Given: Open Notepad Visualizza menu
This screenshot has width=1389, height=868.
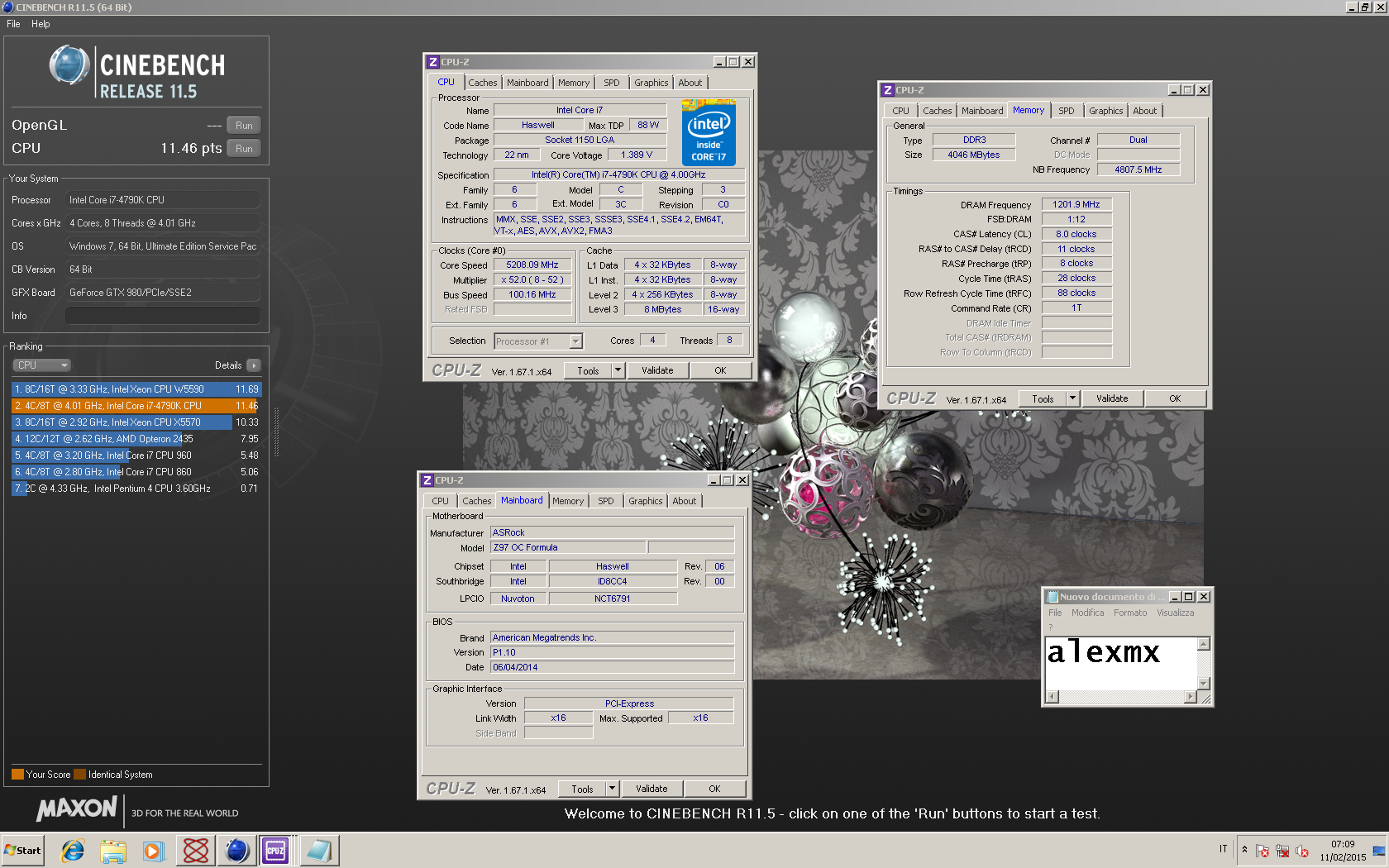Looking at the screenshot, I should click(1175, 613).
